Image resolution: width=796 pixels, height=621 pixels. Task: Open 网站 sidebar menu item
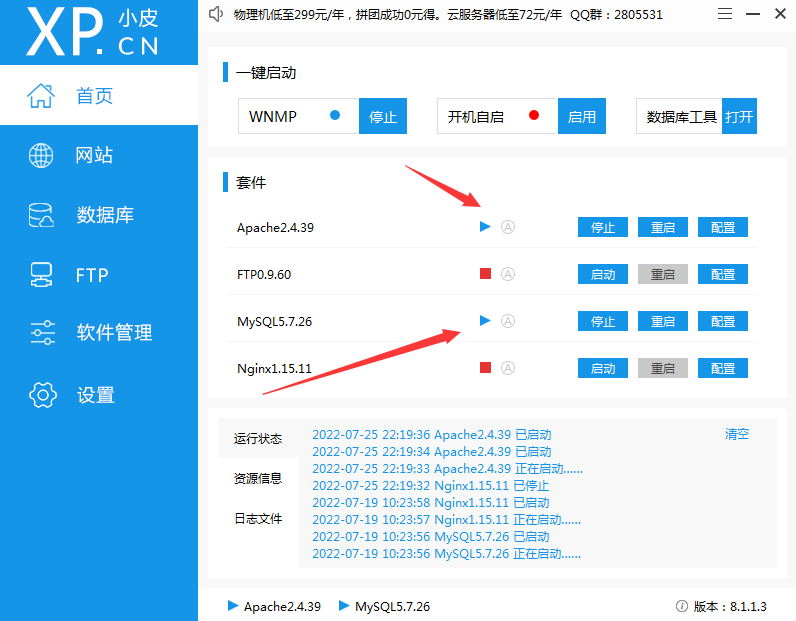tap(99, 155)
